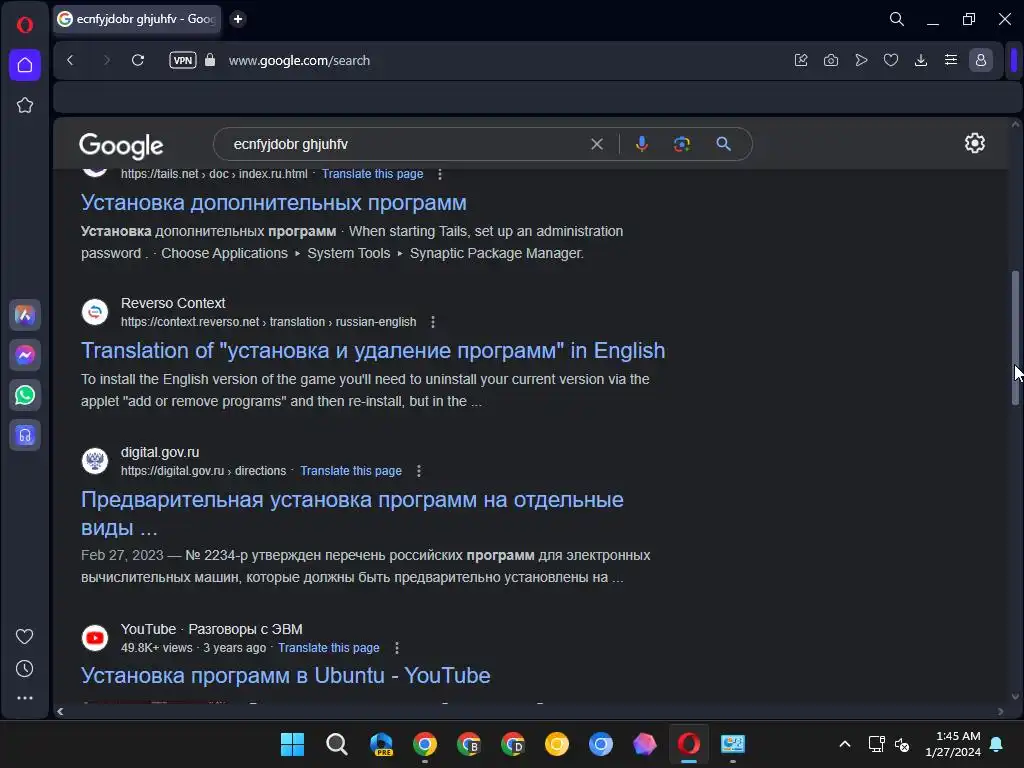Add page to bookmarks heart icon
Screen dimensions: 1024x768
(x=891, y=60)
